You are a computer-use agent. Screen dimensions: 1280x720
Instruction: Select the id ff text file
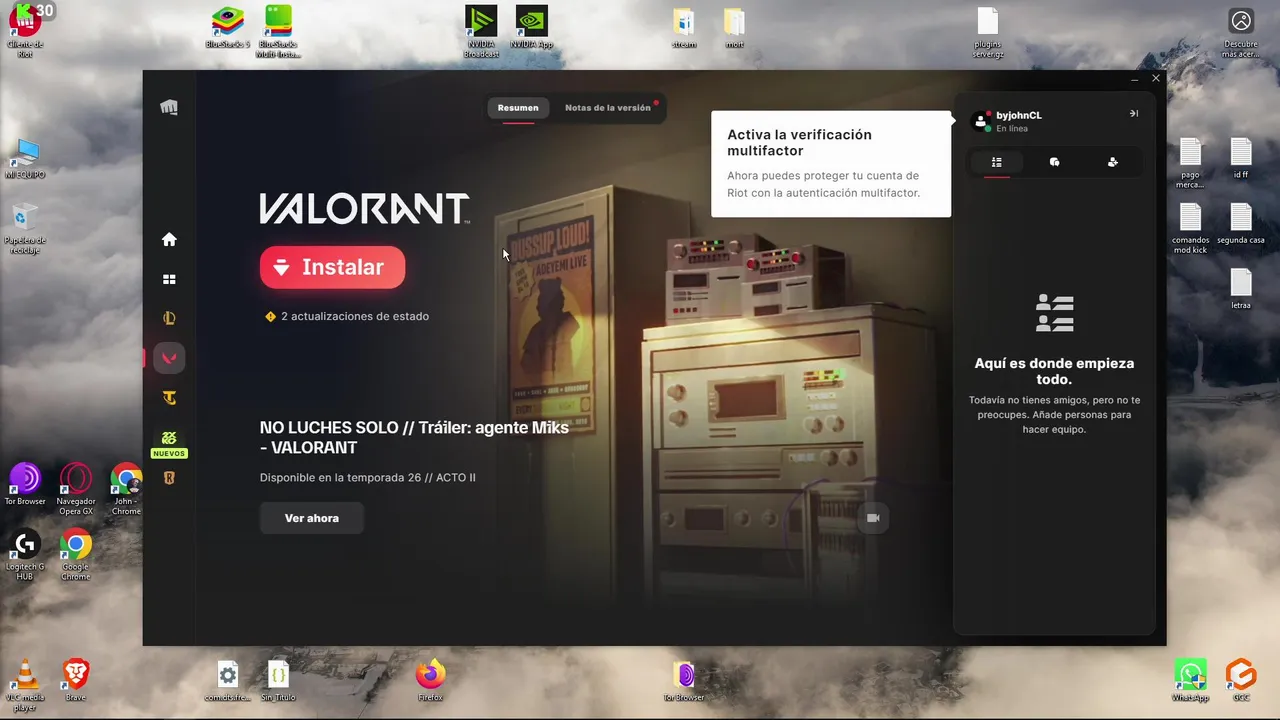1241,158
